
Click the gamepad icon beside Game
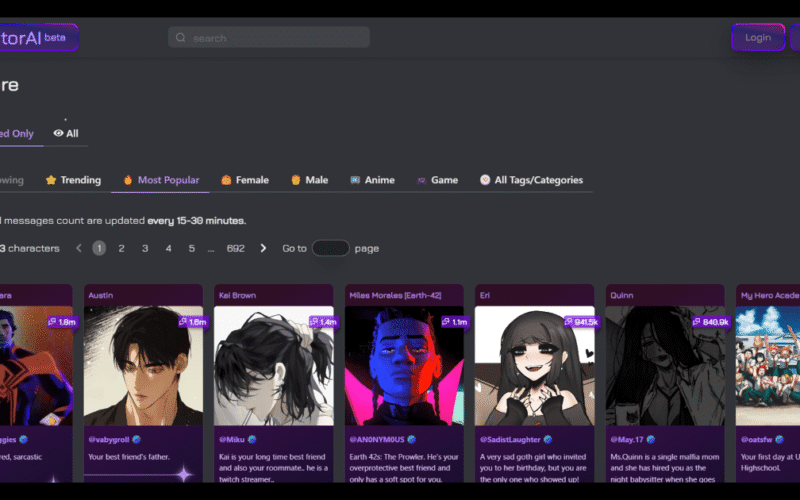(x=421, y=180)
